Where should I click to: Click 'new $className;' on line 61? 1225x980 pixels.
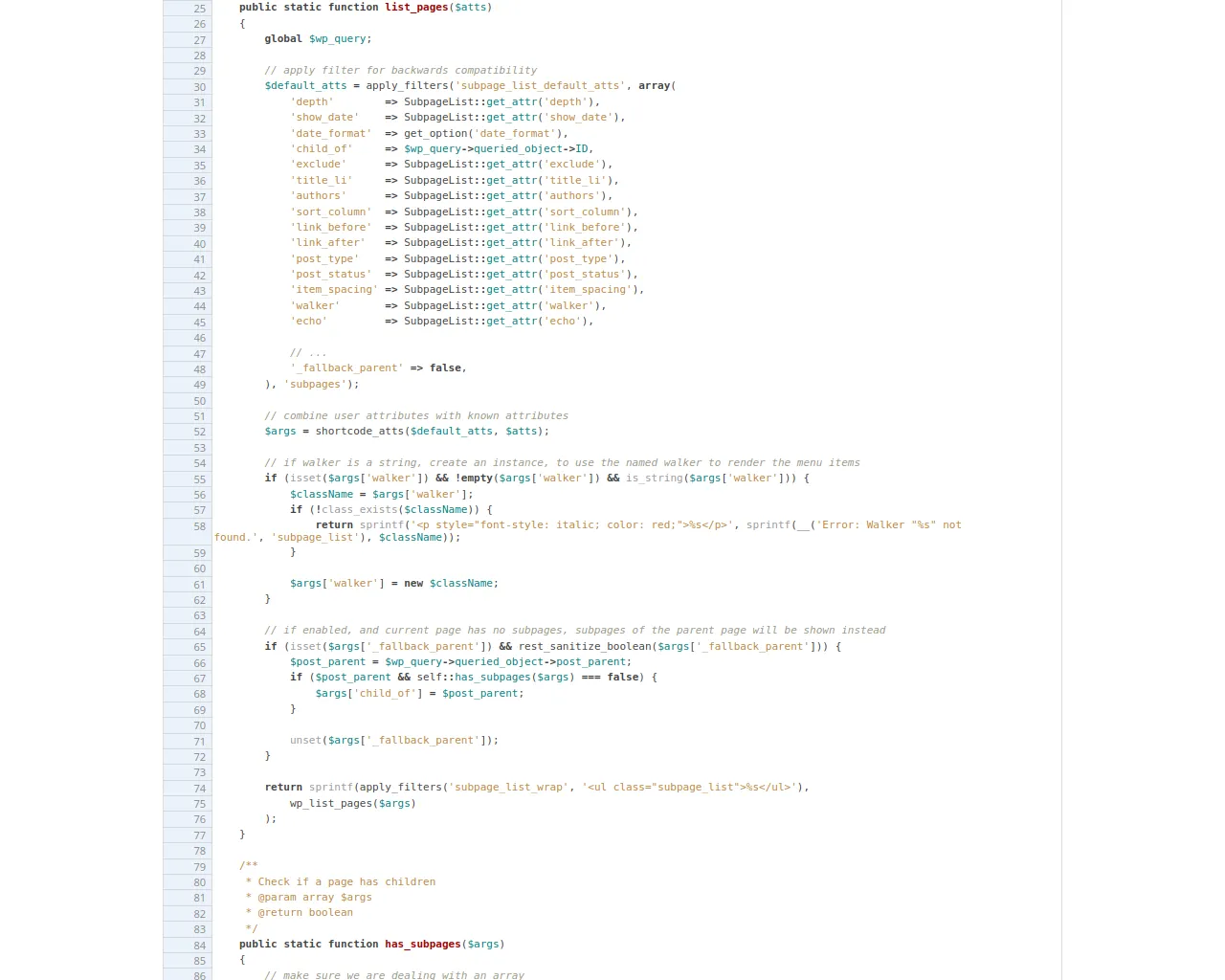[451, 583]
